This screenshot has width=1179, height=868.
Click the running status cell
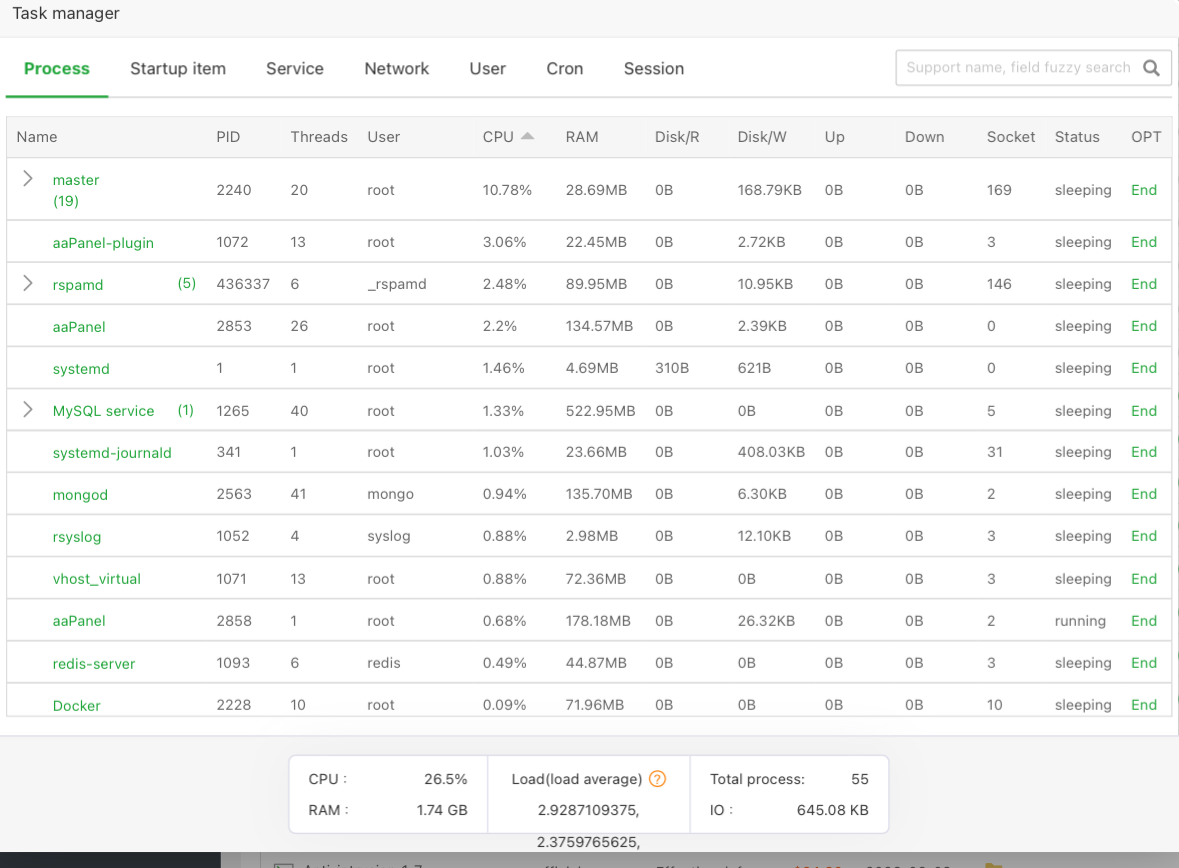tap(1080, 621)
